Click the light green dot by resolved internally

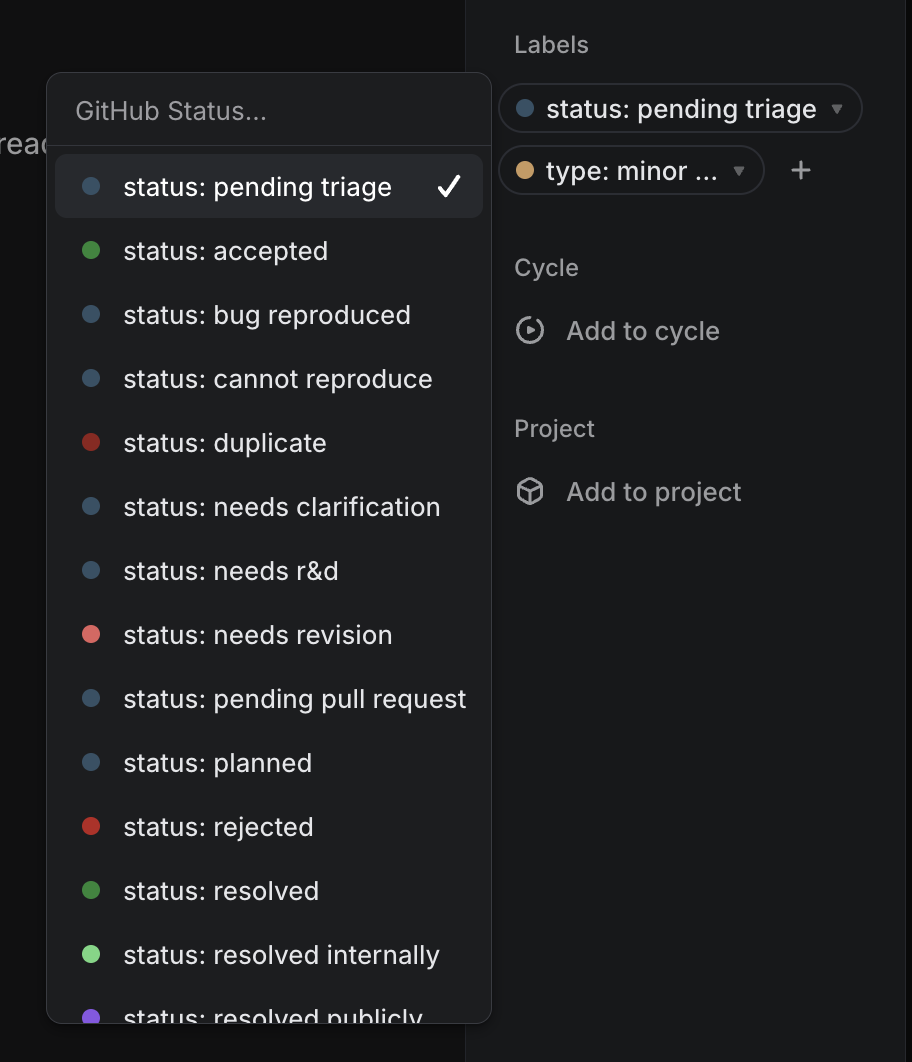tap(91, 954)
